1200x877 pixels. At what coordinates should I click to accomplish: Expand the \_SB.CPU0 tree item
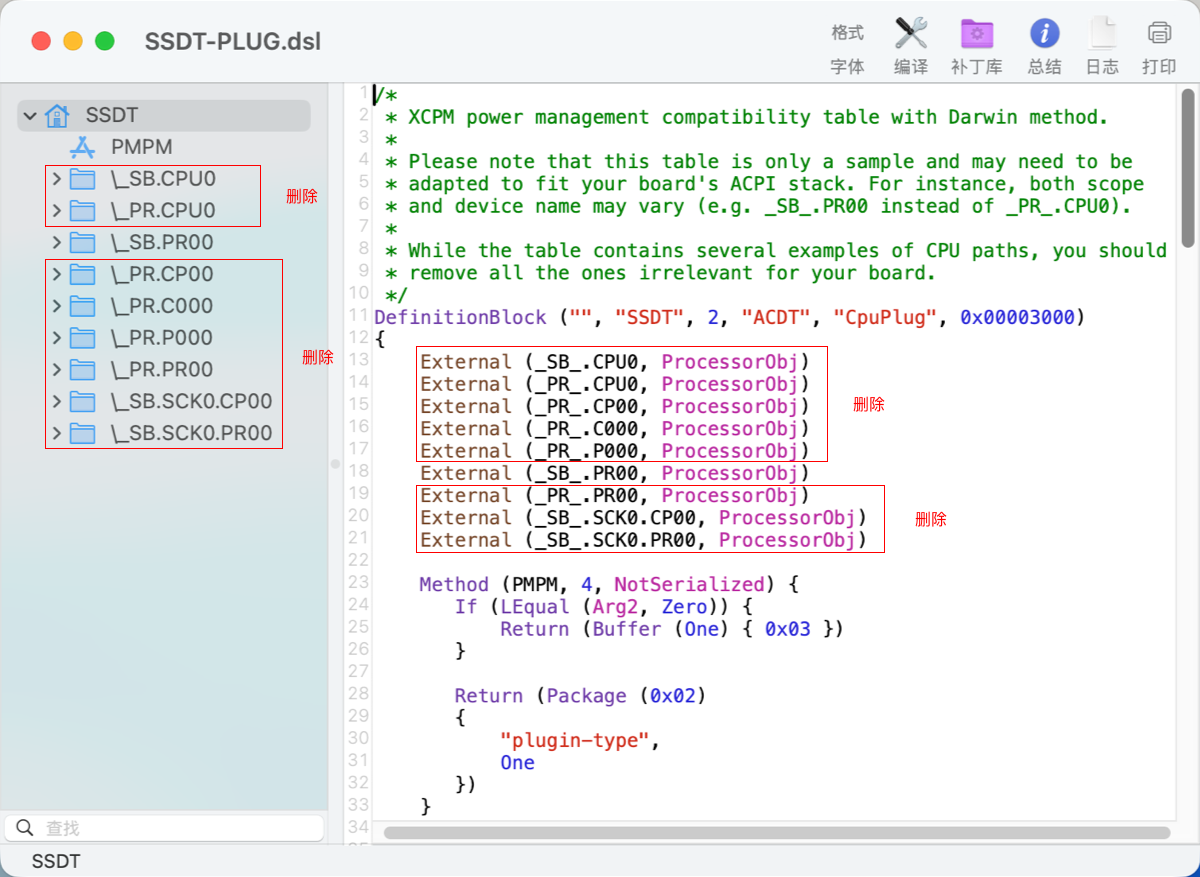[x=56, y=180]
